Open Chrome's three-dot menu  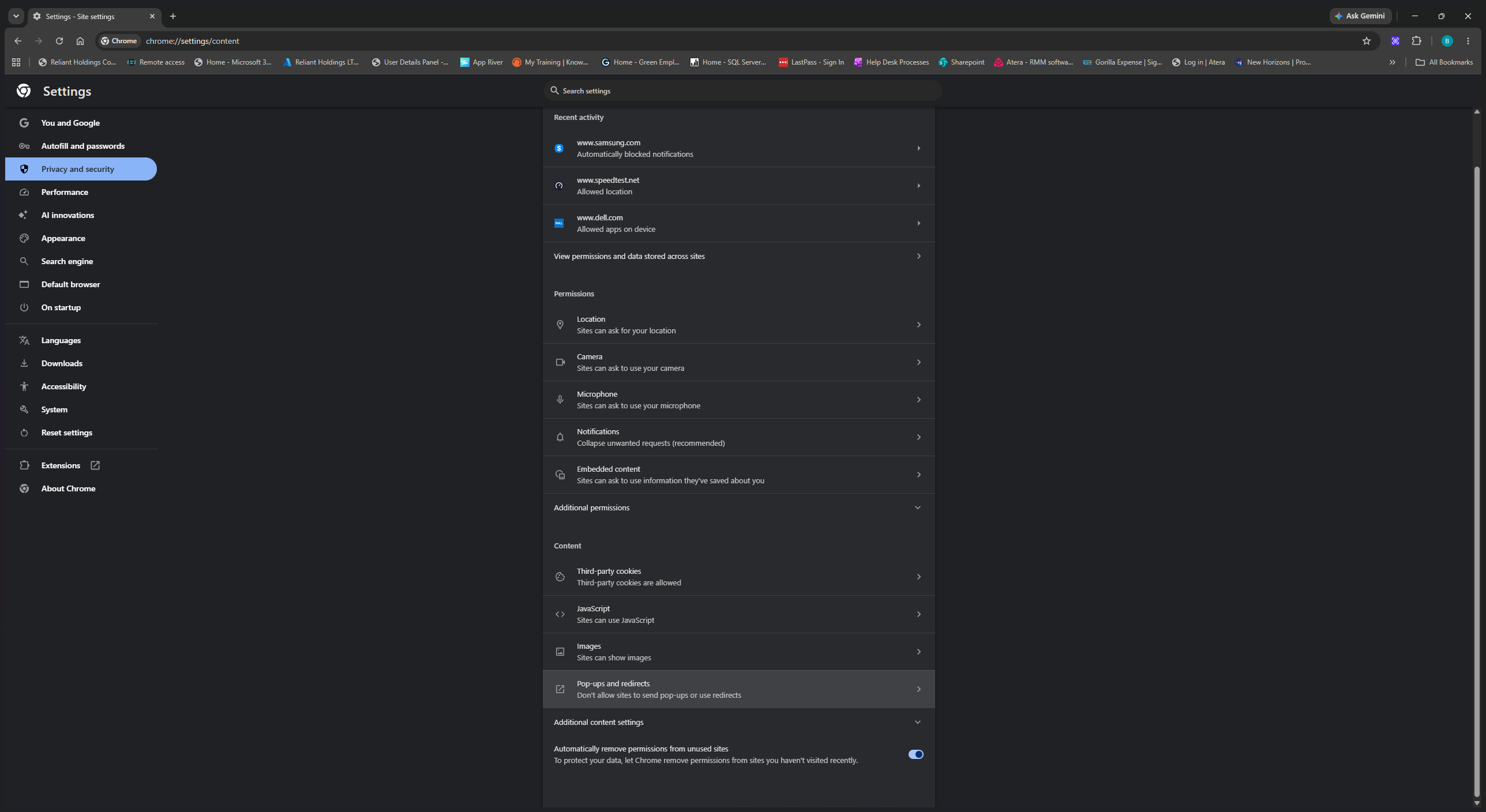click(x=1468, y=41)
